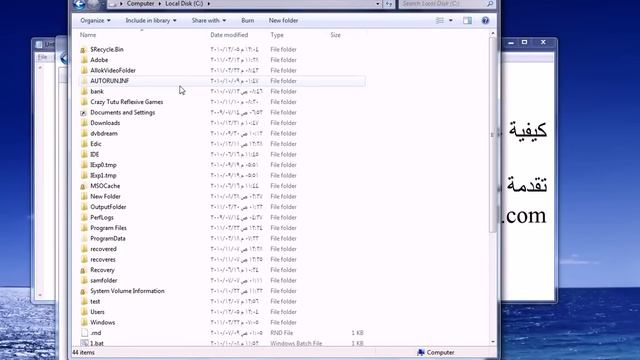Screen dimensions: 640x360
Task: Click Computer in the address breadcrumb
Action: point(140,4)
